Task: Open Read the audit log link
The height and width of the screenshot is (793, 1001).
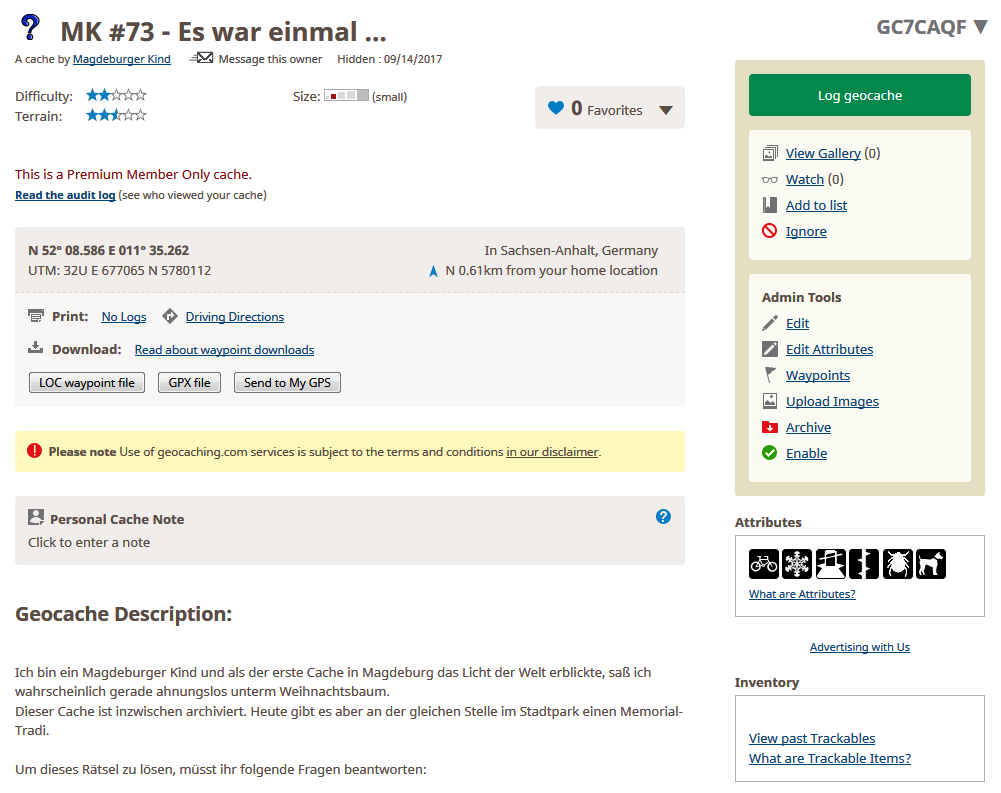Action: pyautogui.click(x=65, y=195)
